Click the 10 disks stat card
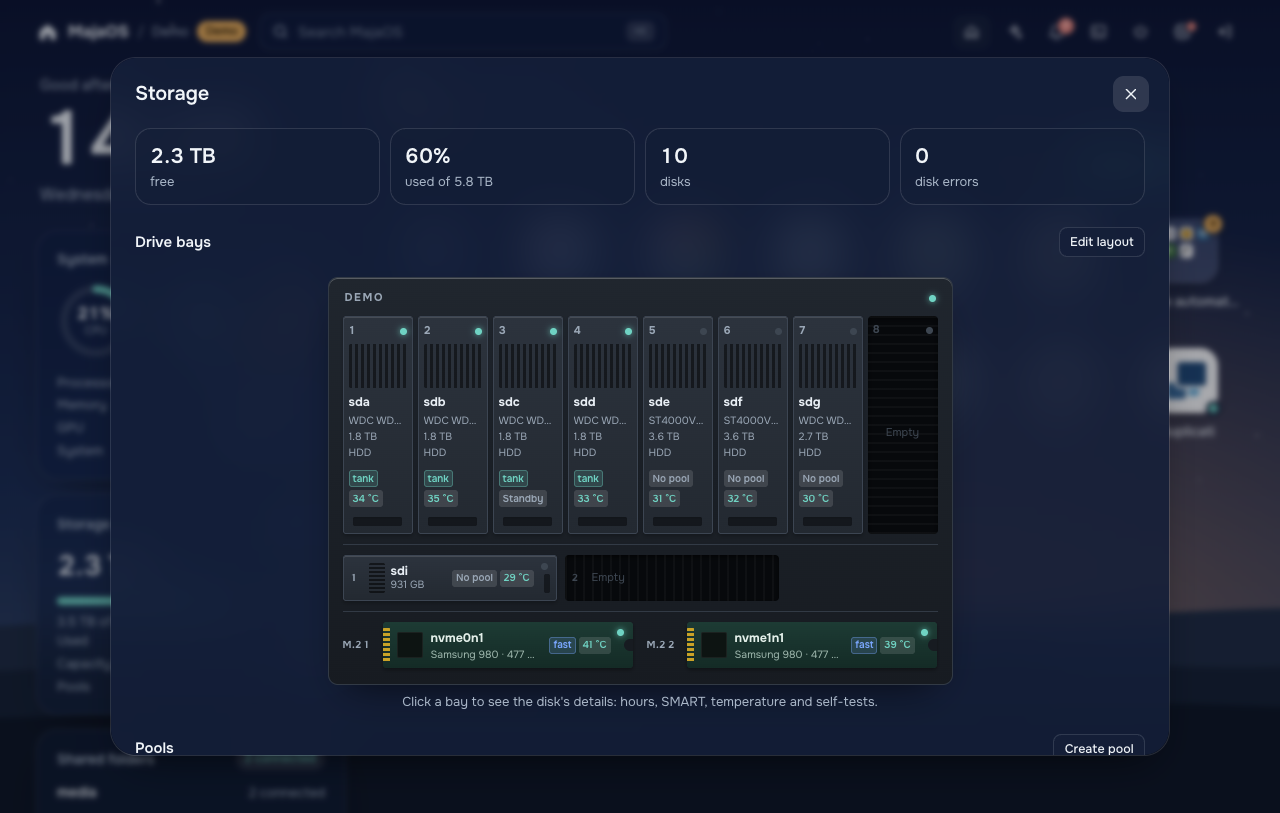Screen dimensions: 1280x813 [x=767, y=166]
